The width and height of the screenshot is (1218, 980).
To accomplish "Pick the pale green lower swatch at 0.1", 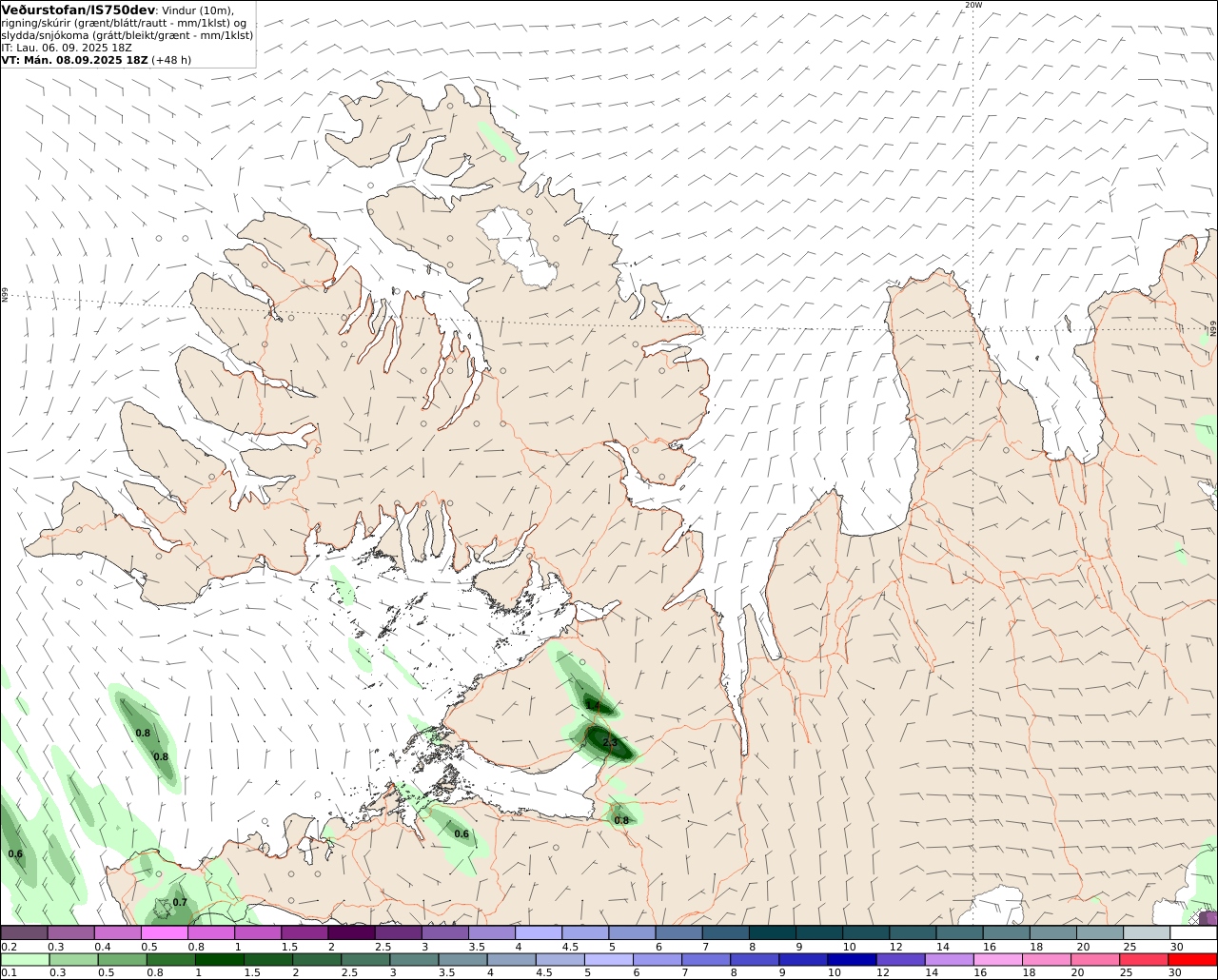I will click(25, 959).
